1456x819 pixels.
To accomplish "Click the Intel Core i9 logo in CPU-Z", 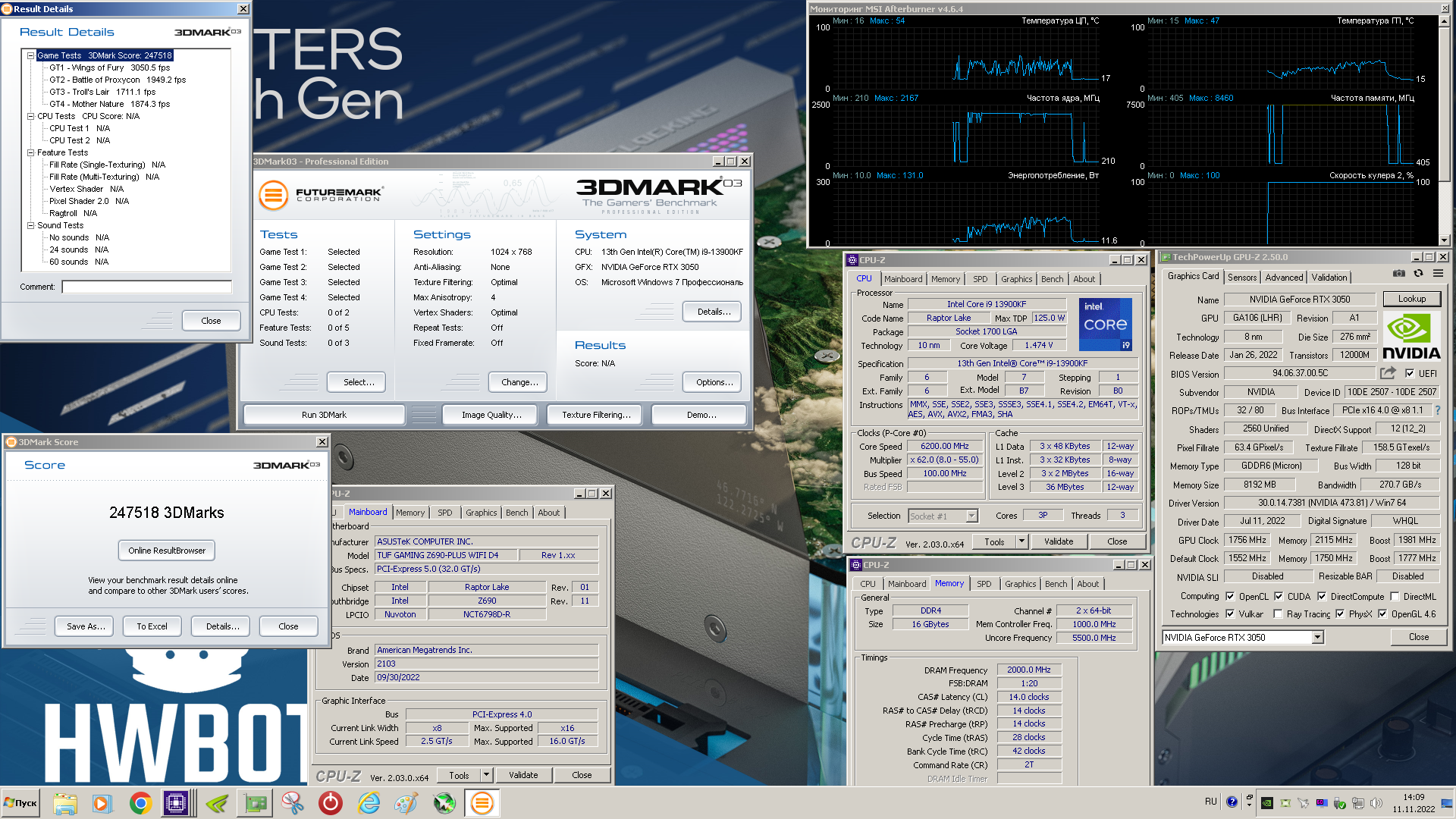I will pos(1106,325).
